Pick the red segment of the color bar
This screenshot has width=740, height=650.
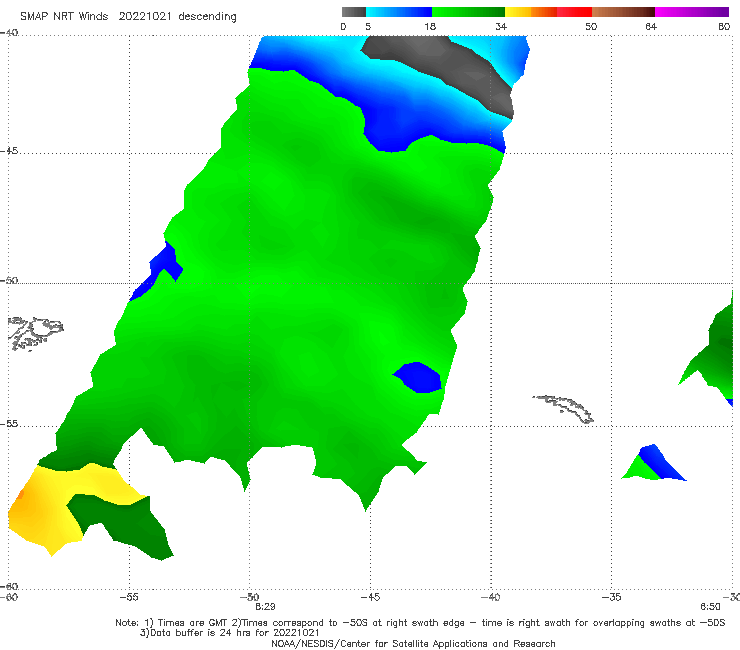coord(574,12)
